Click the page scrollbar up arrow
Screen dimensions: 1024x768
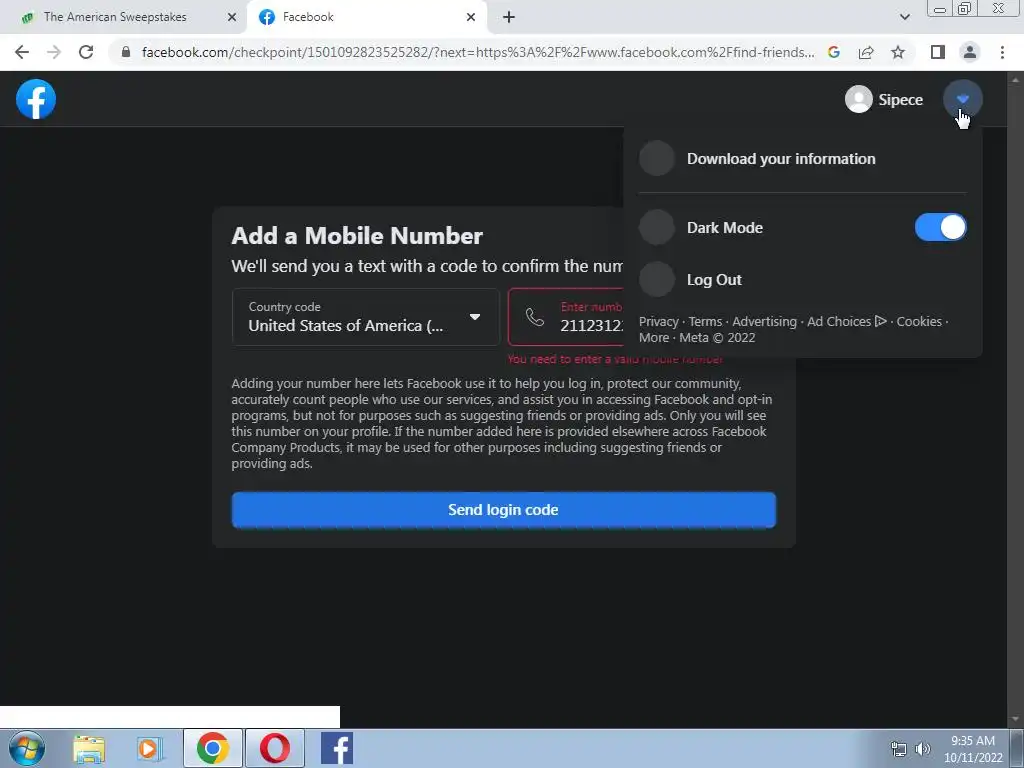[1016, 79]
